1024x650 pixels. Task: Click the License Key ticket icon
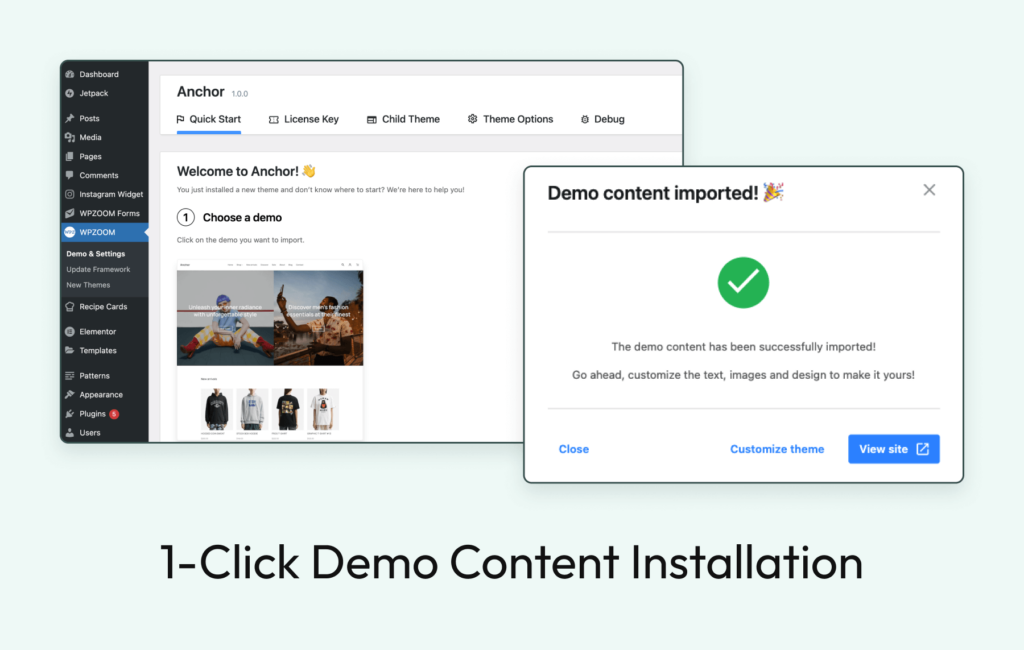pyautogui.click(x=274, y=120)
